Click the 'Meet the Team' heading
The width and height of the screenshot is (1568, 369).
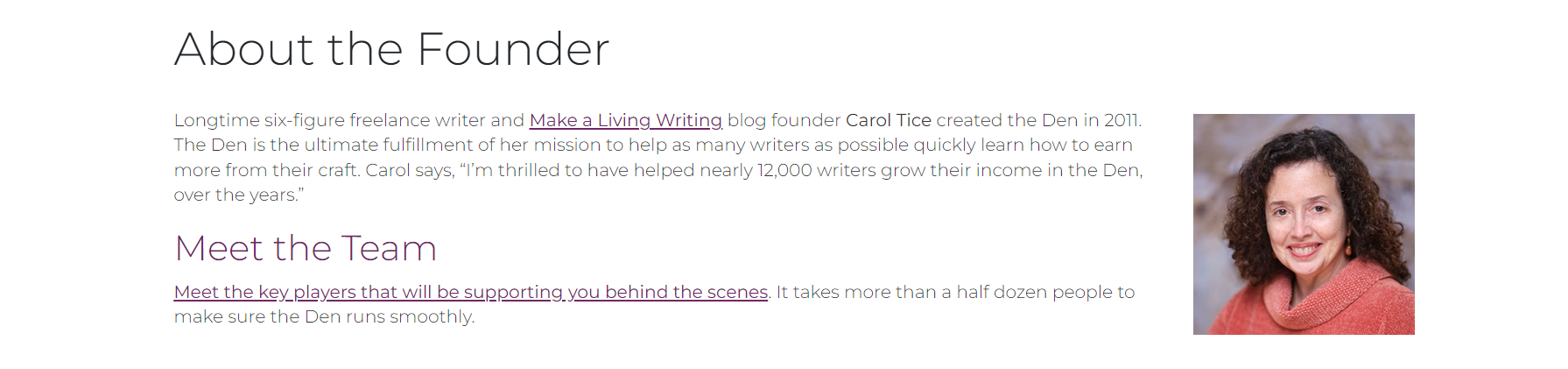306,249
